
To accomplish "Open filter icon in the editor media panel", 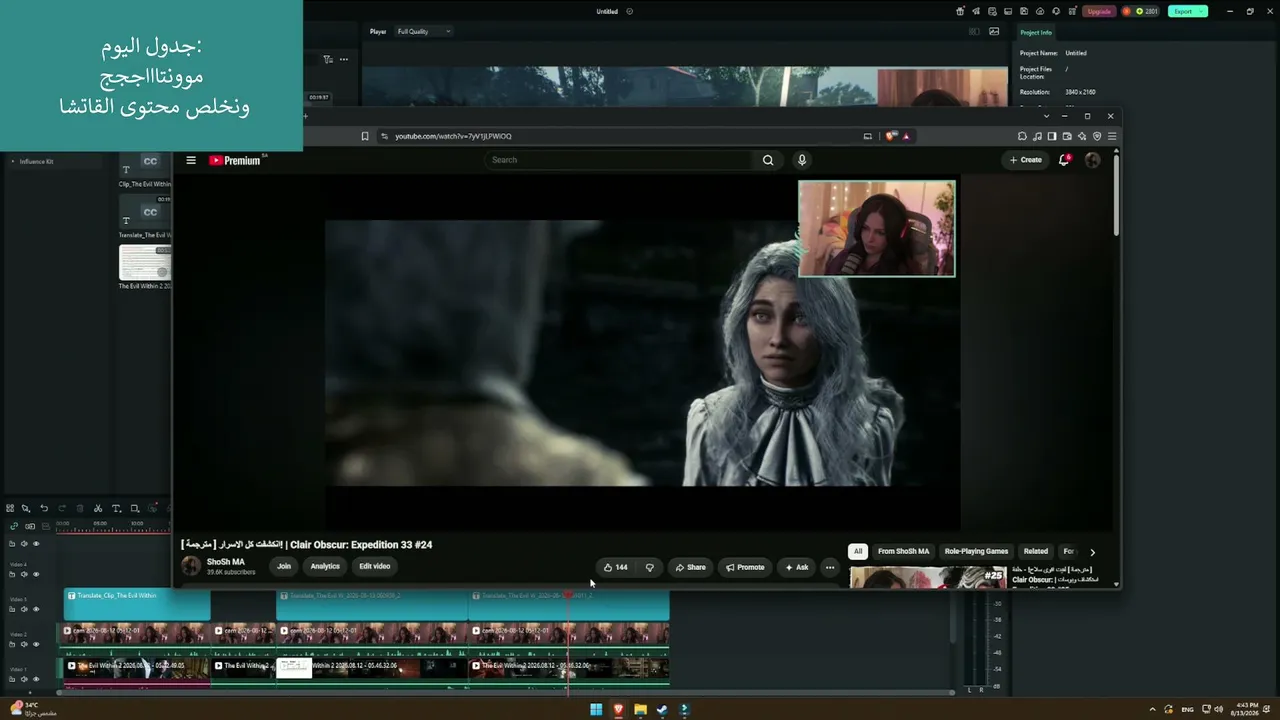I will pos(328,59).
